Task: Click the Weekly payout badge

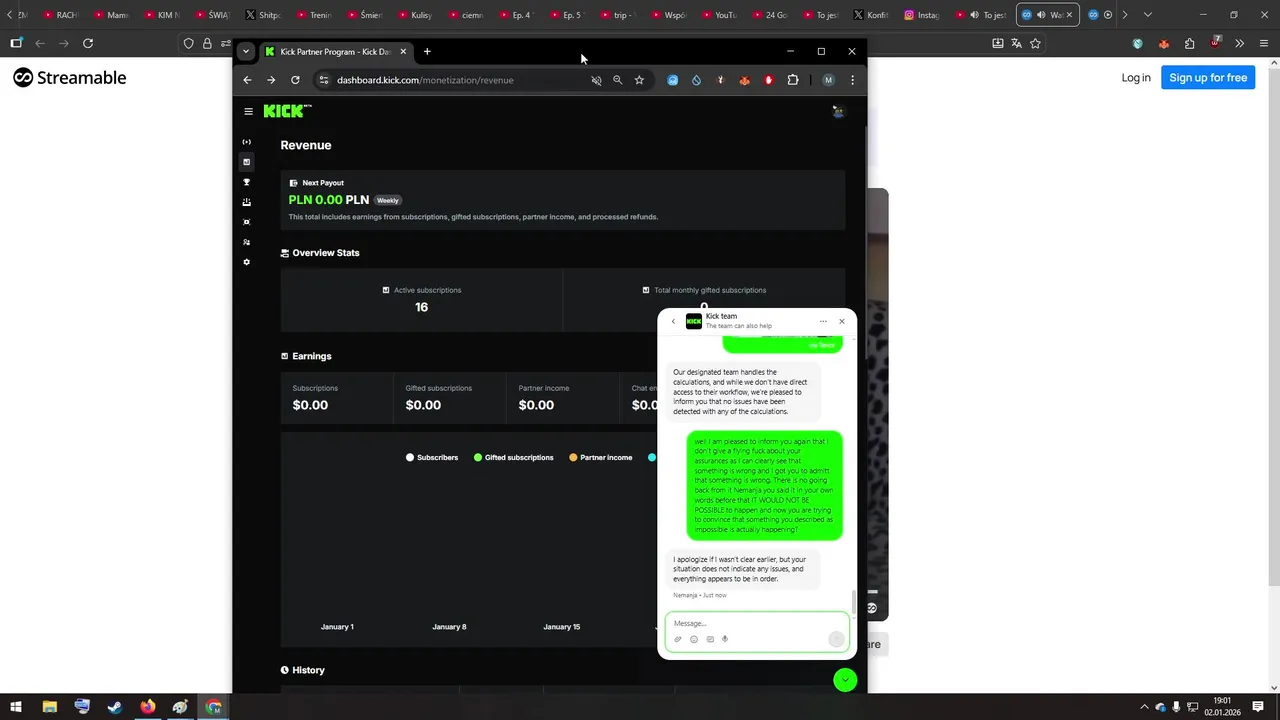Action: (388, 200)
